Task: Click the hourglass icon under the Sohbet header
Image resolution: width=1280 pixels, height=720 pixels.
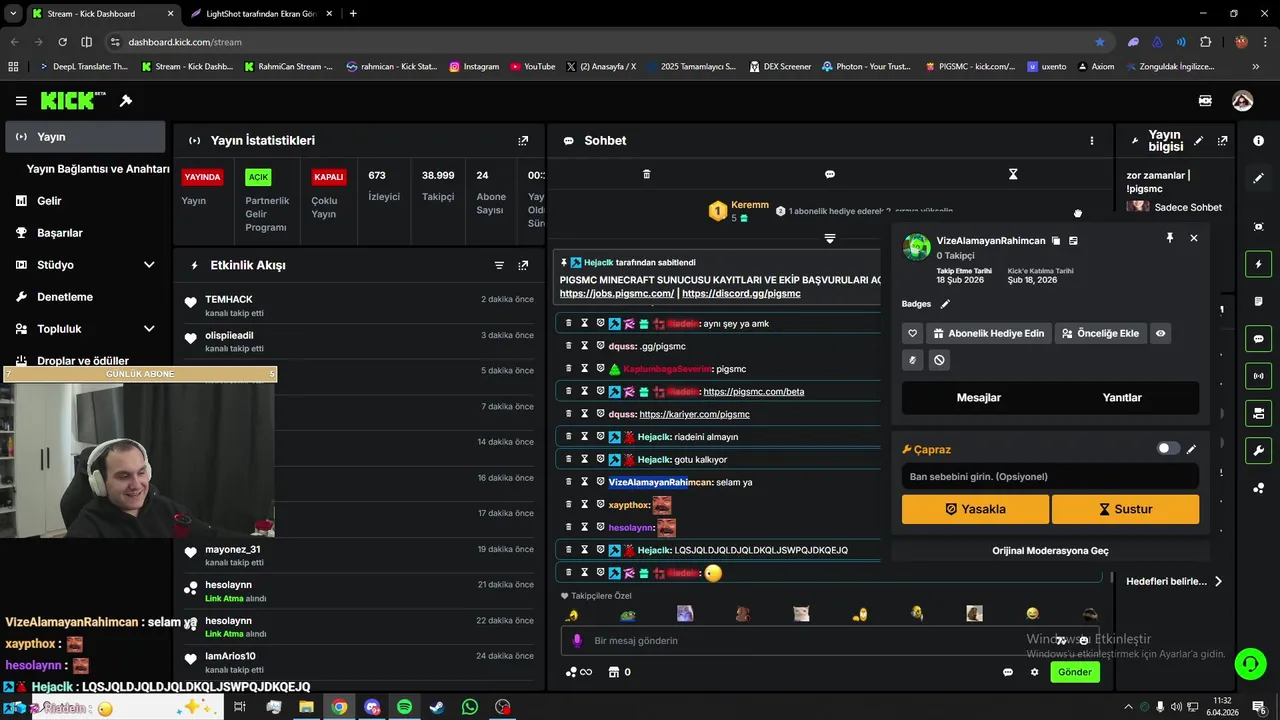Action: click(x=1013, y=174)
